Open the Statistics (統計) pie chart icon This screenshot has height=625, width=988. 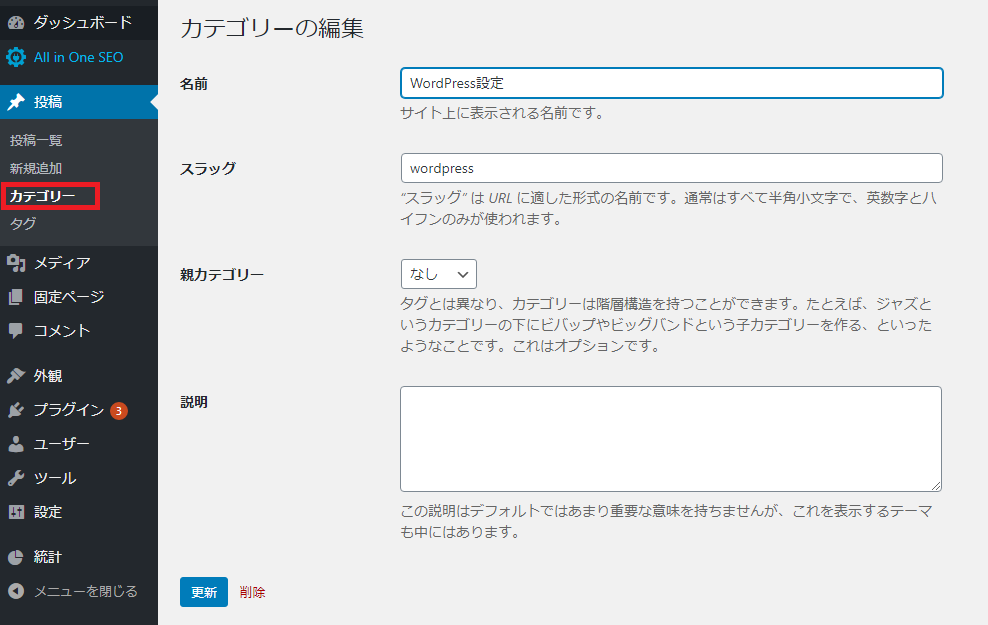(16, 557)
